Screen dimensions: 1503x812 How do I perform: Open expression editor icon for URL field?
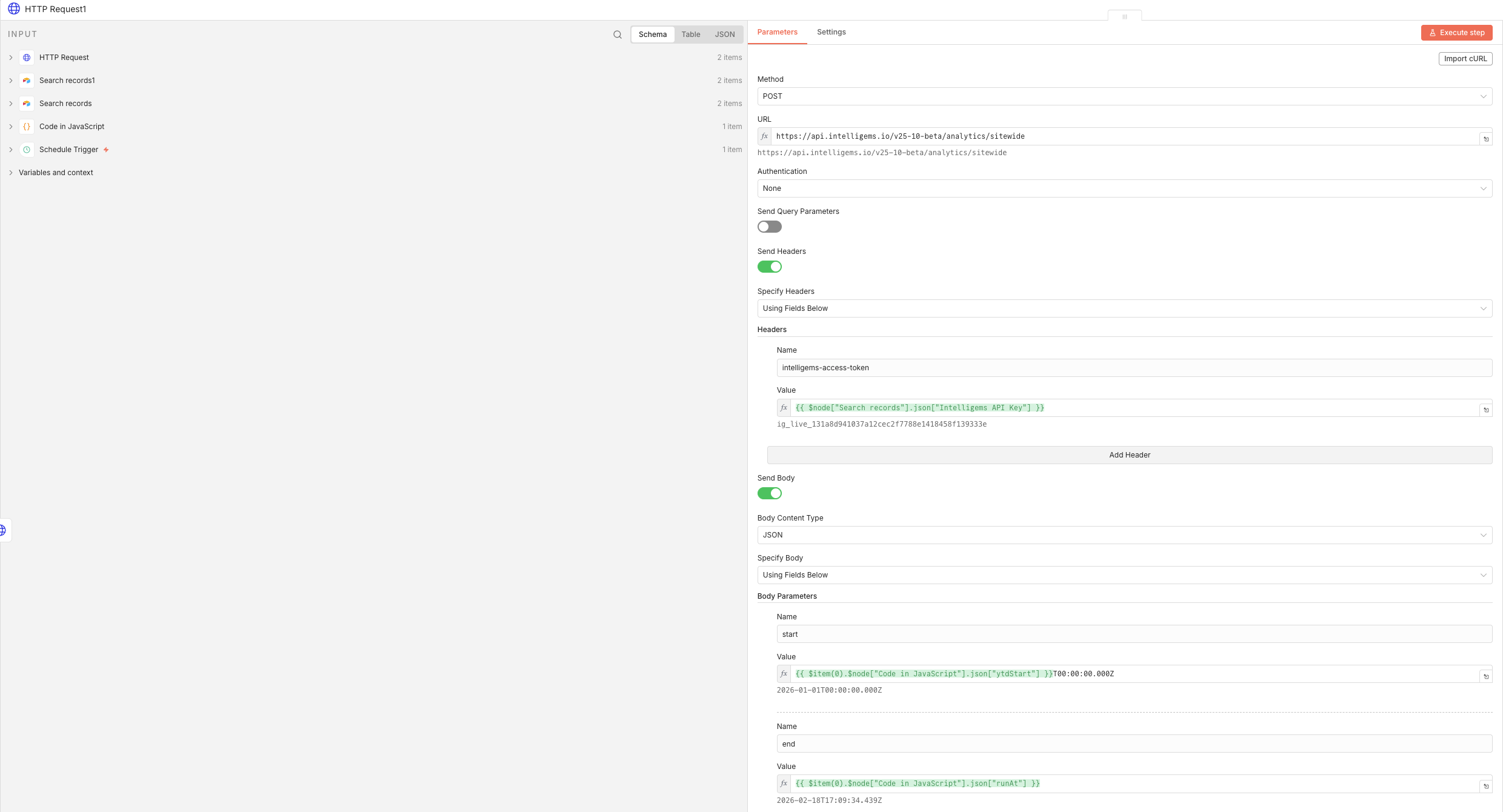pos(1485,139)
